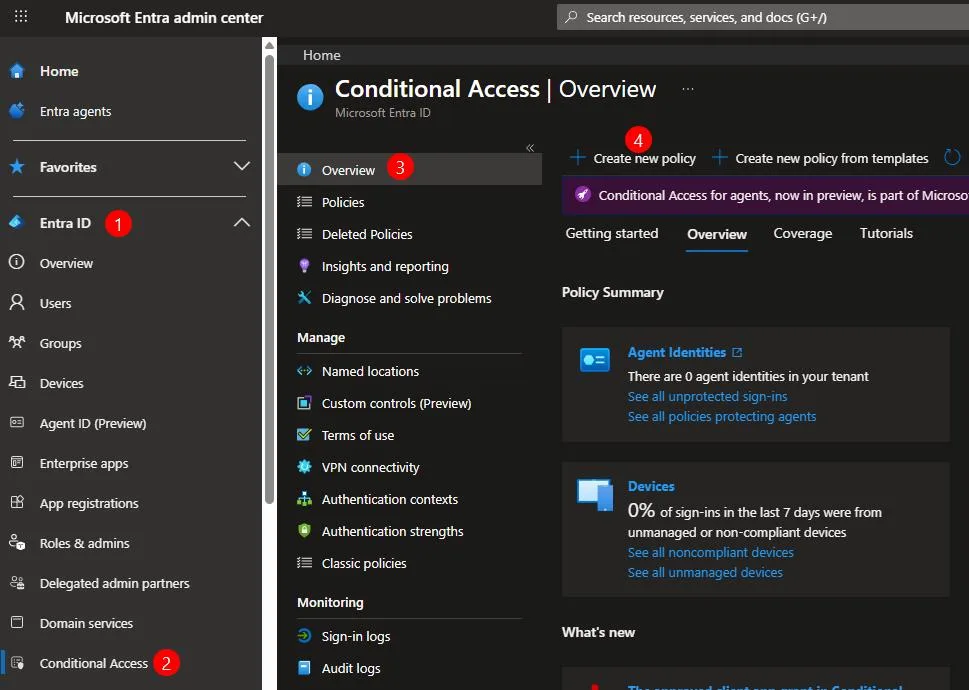Click Create new policy button
The image size is (969, 690).
633,159
